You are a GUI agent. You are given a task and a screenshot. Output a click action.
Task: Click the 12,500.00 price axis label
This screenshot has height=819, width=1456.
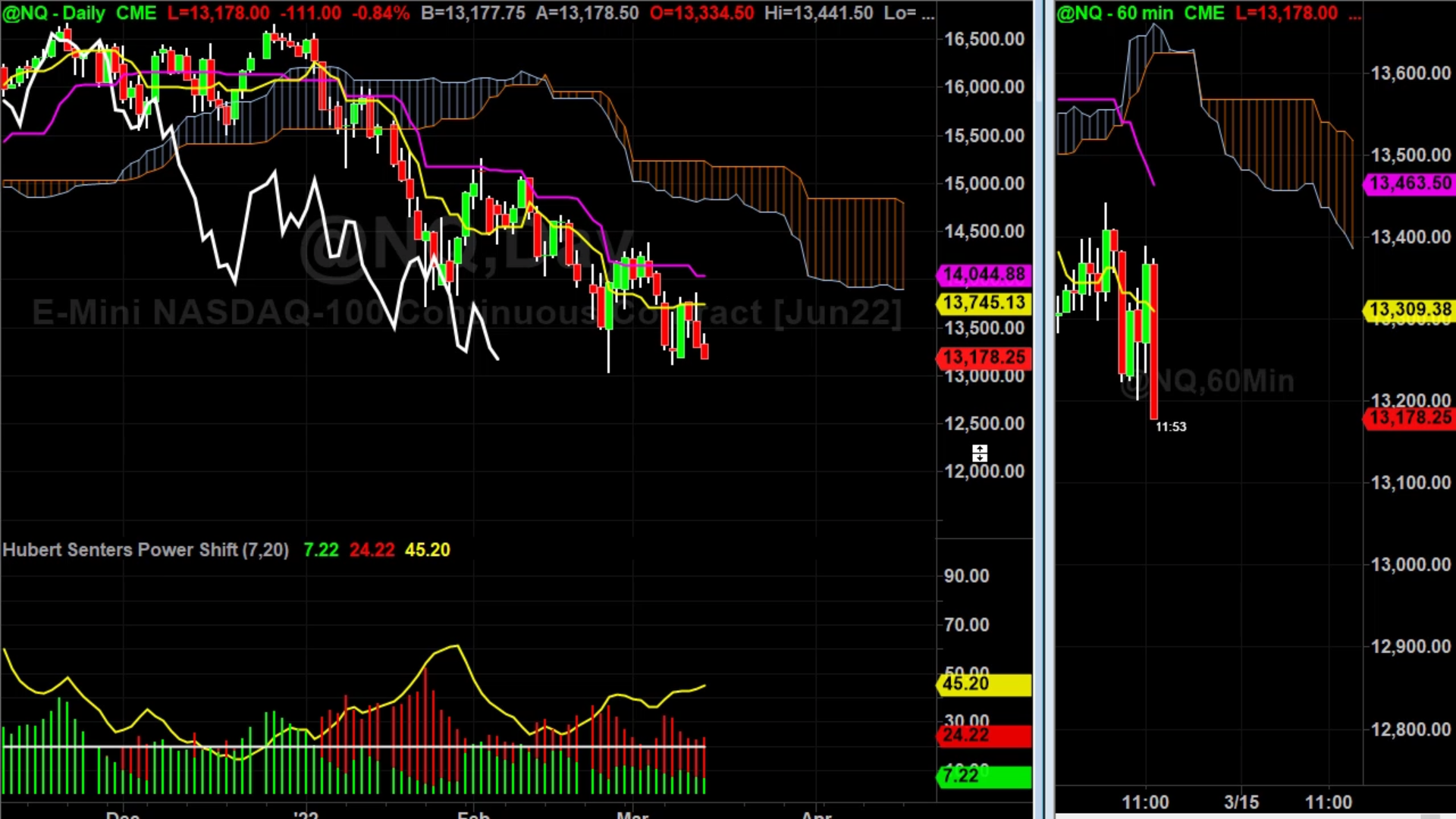pos(984,424)
